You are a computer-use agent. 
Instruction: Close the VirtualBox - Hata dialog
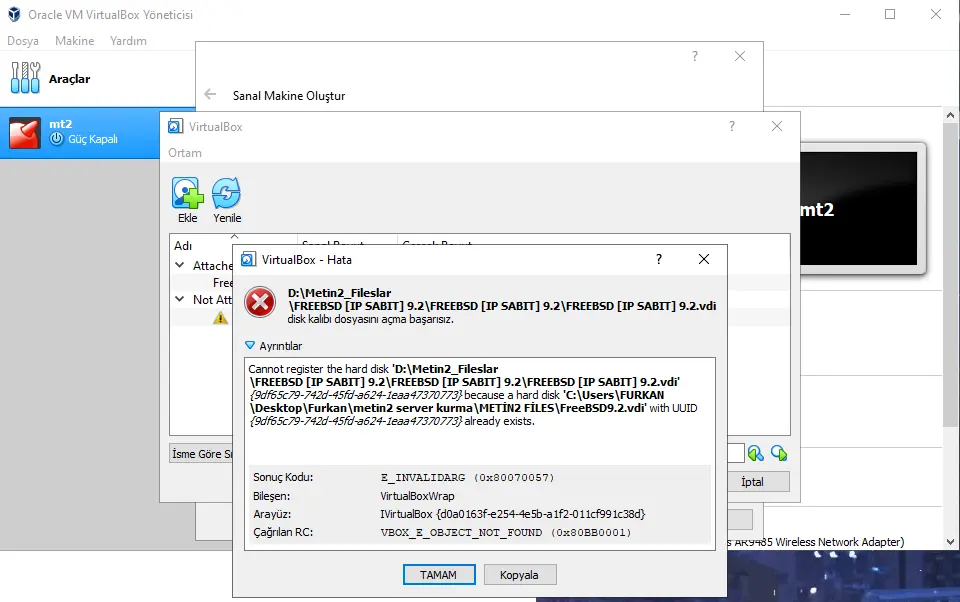704,259
